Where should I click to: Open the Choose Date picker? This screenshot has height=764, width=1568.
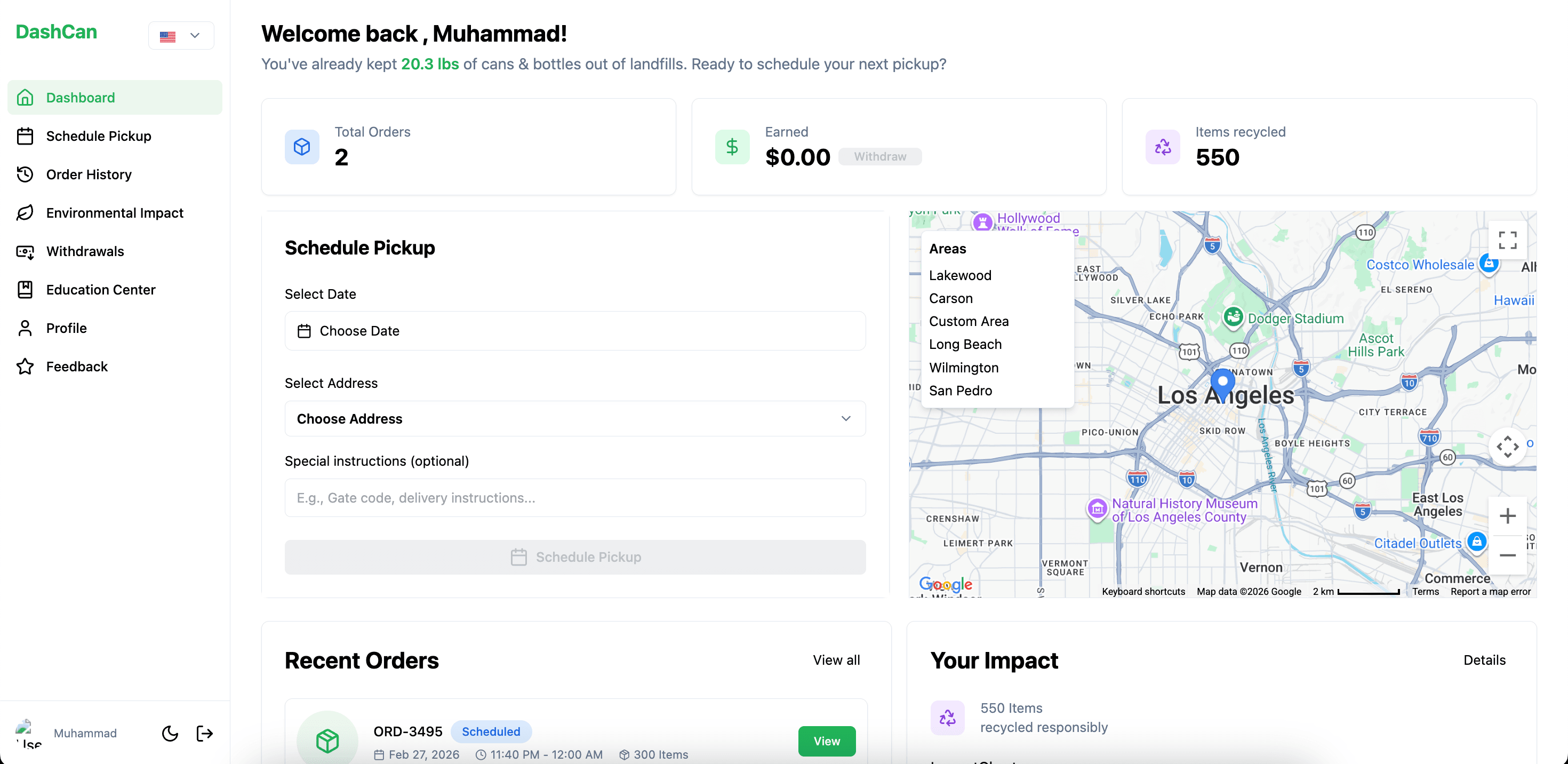point(574,331)
